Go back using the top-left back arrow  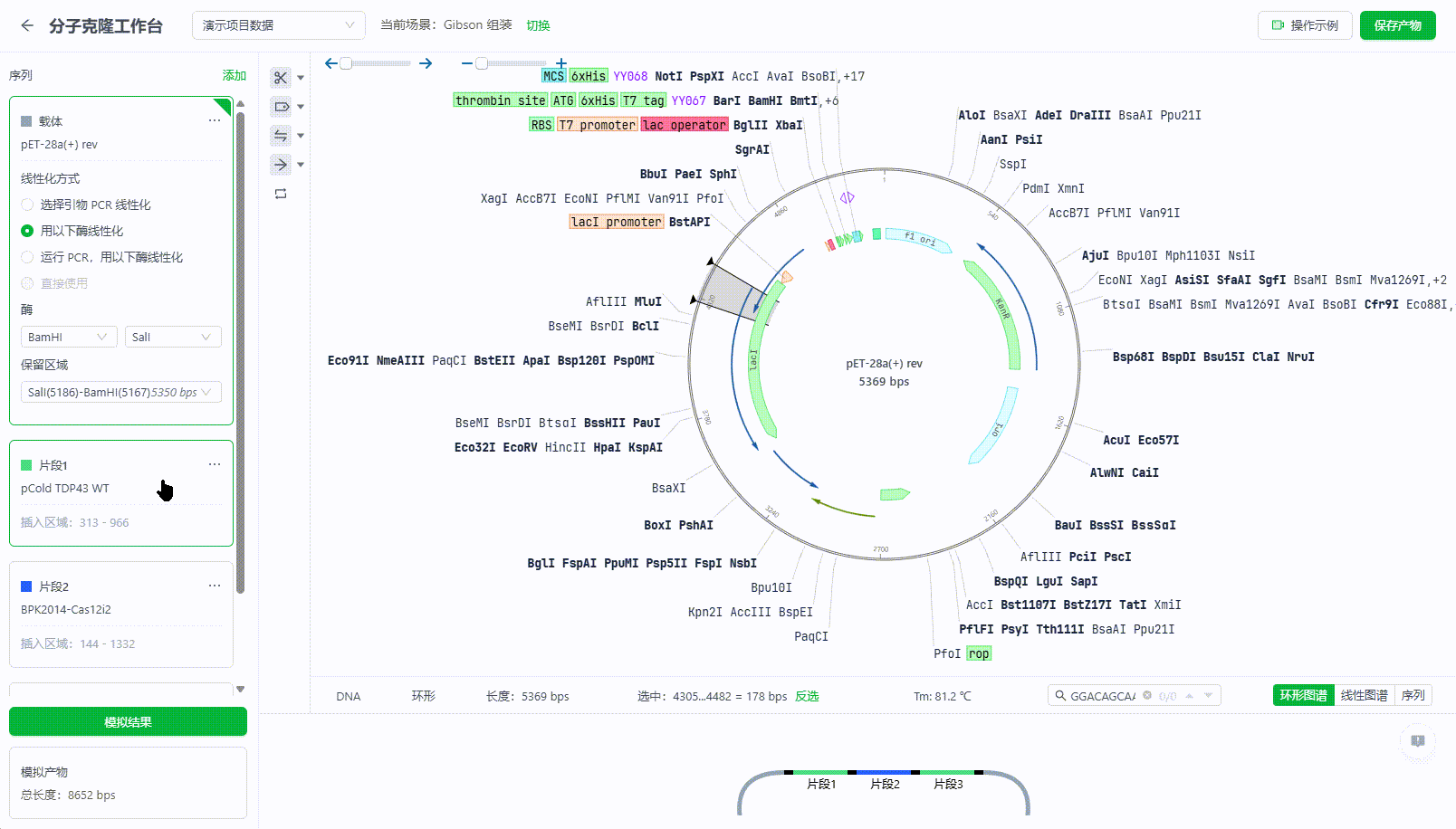coord(27,25)
